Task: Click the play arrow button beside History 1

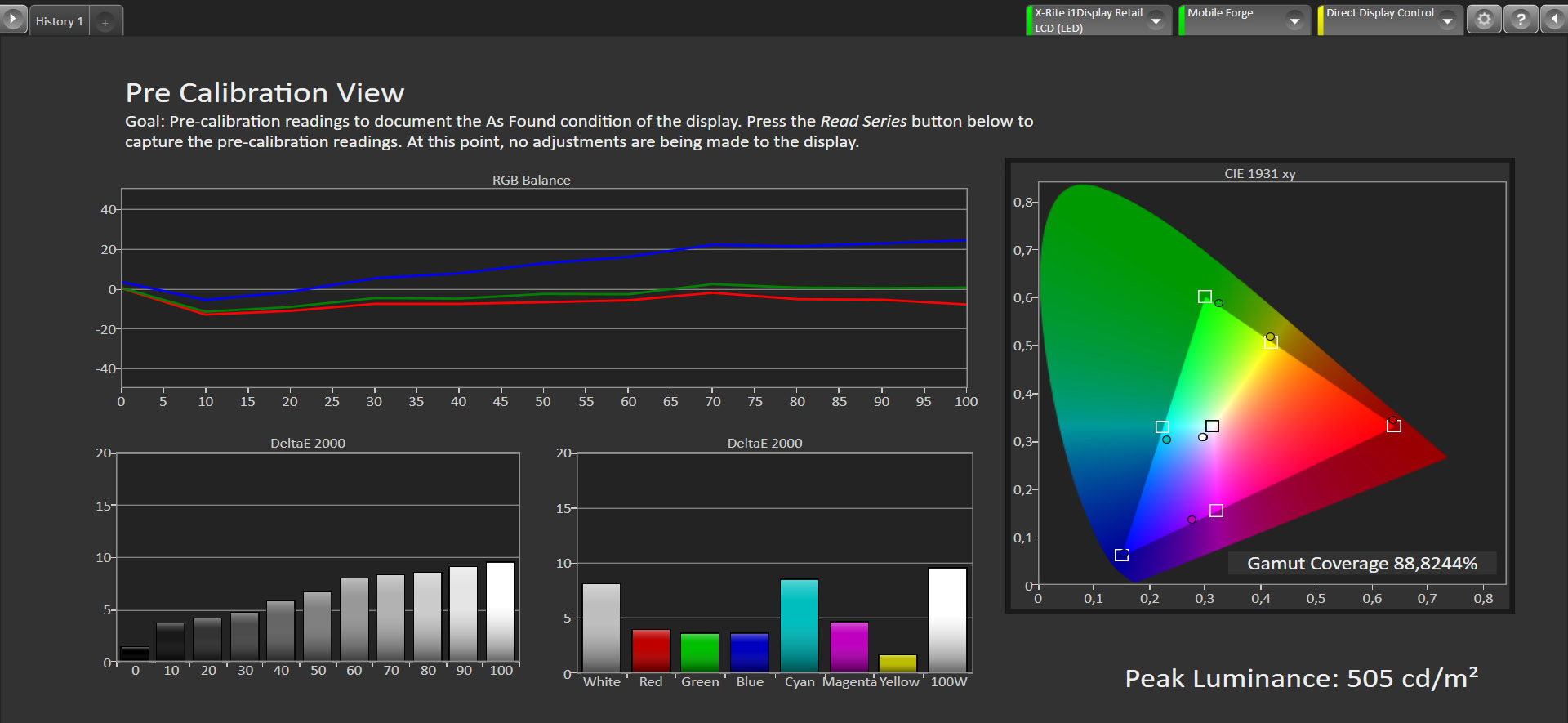Action: click(12, 18)
